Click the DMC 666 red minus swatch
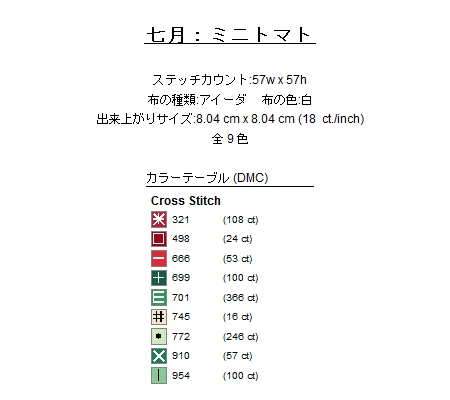Viewport: 450px width, 400px height. tap(159, 259)
